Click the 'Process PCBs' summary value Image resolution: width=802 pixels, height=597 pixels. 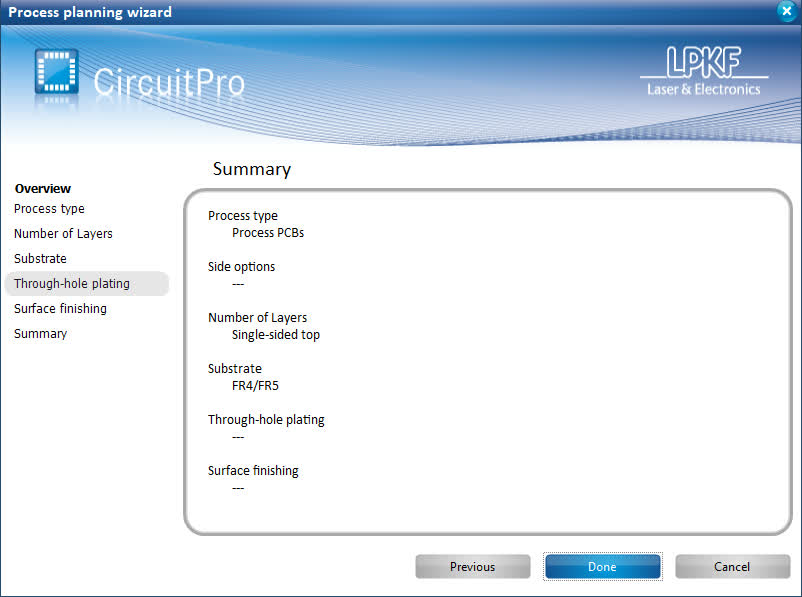(x=268, y=233)
